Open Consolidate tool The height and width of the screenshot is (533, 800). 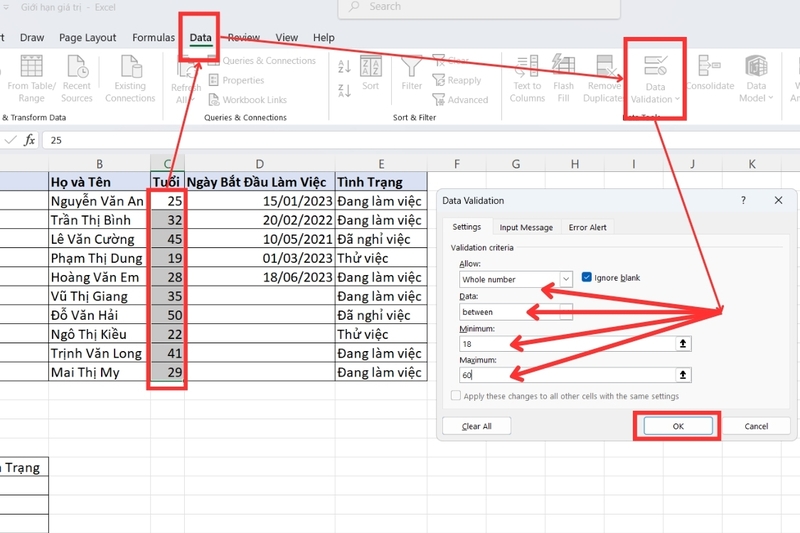pyautogui.click(x=710, y=74)
